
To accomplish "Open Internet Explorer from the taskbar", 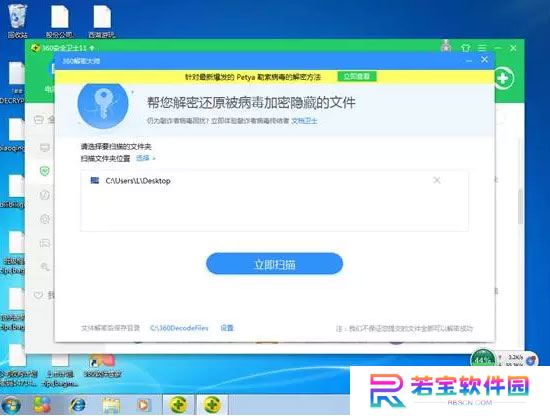I will 78,405.
